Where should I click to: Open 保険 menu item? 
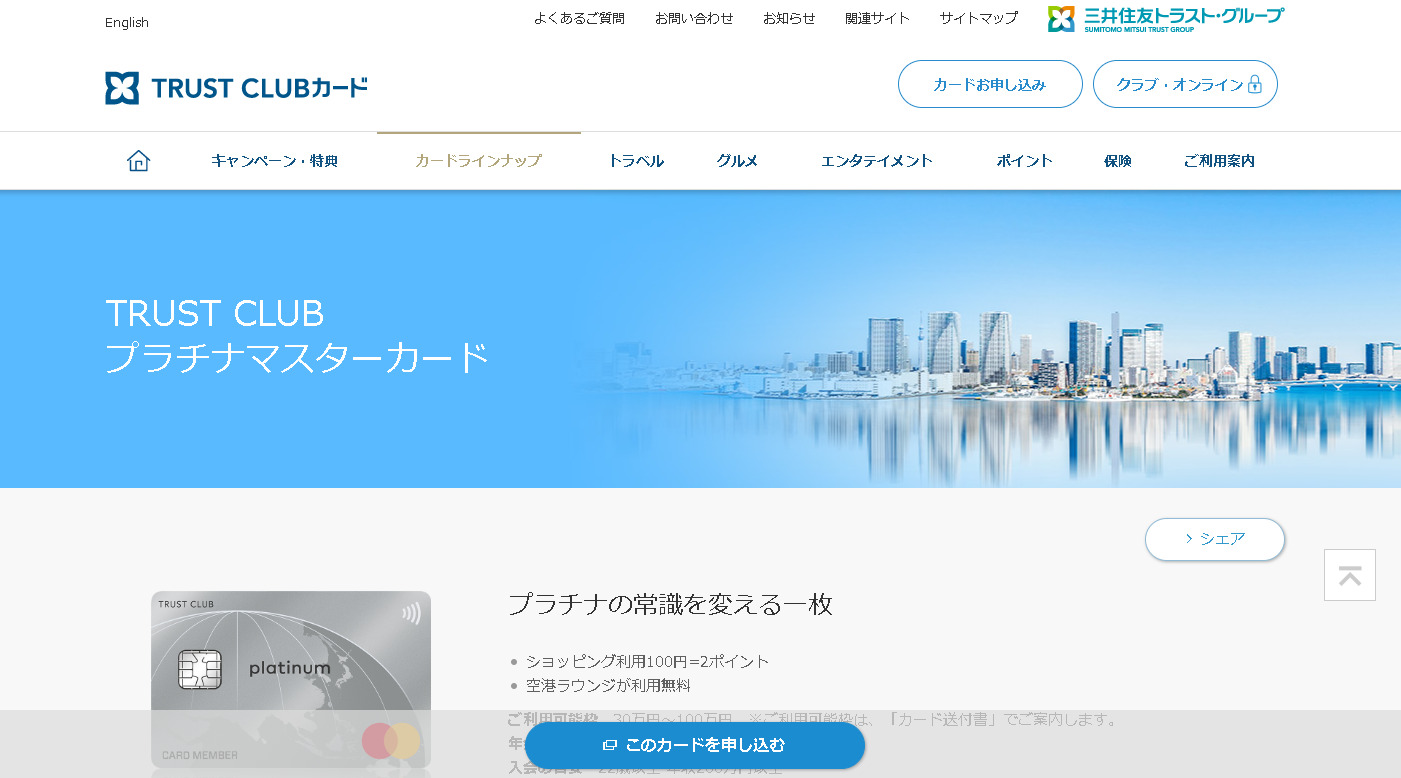[x=1118, y=161]
